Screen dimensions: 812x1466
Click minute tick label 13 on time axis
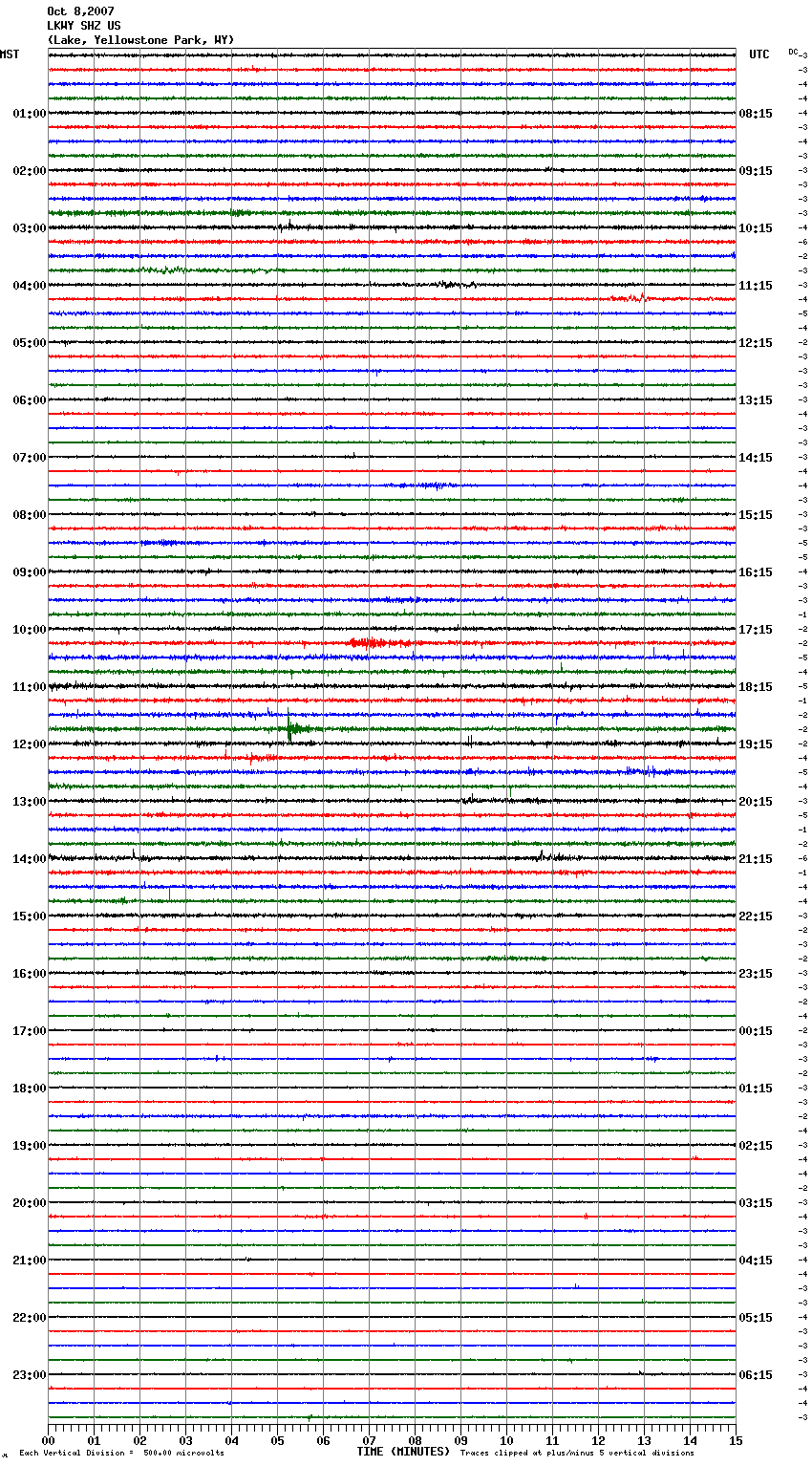(x=644, y=1440)
